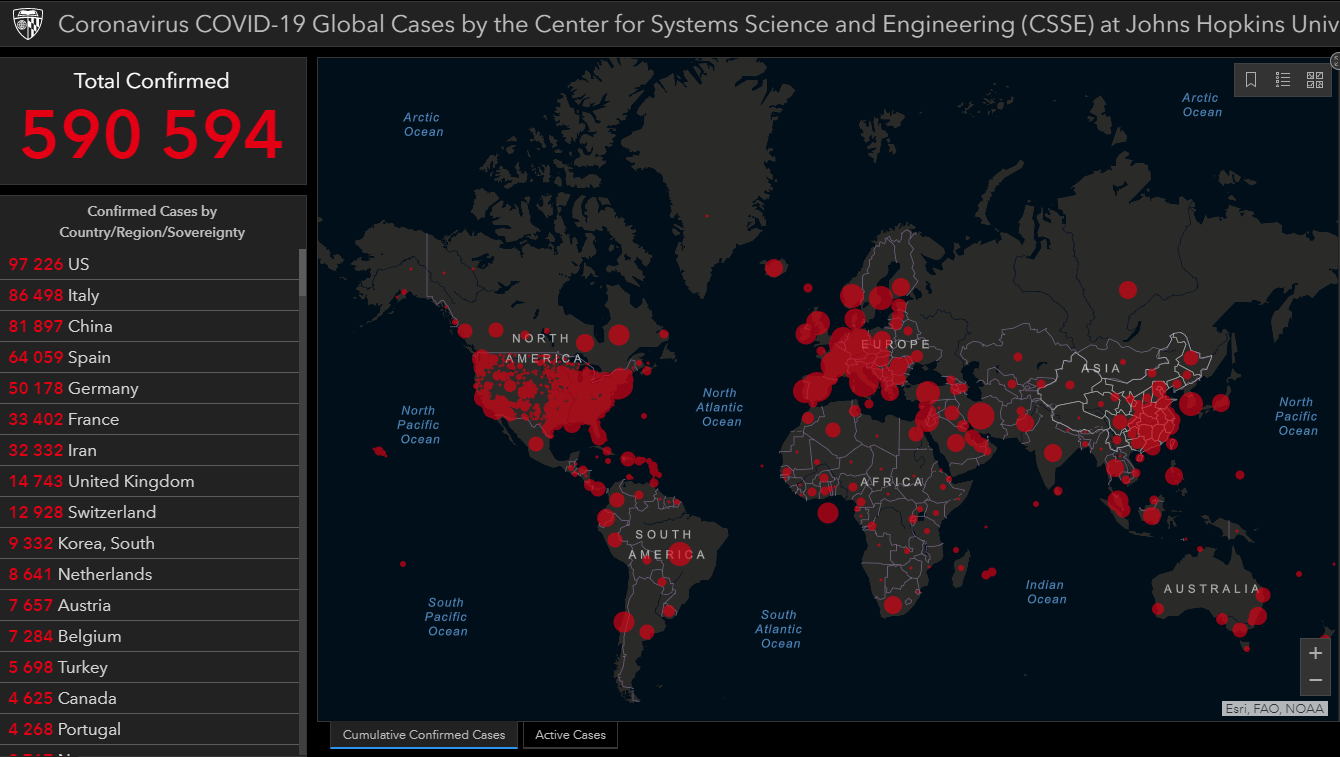Select US in the country list
The height and width of the screenshot is (757, 1340).
pyautogui.click(x=150, y=264)
